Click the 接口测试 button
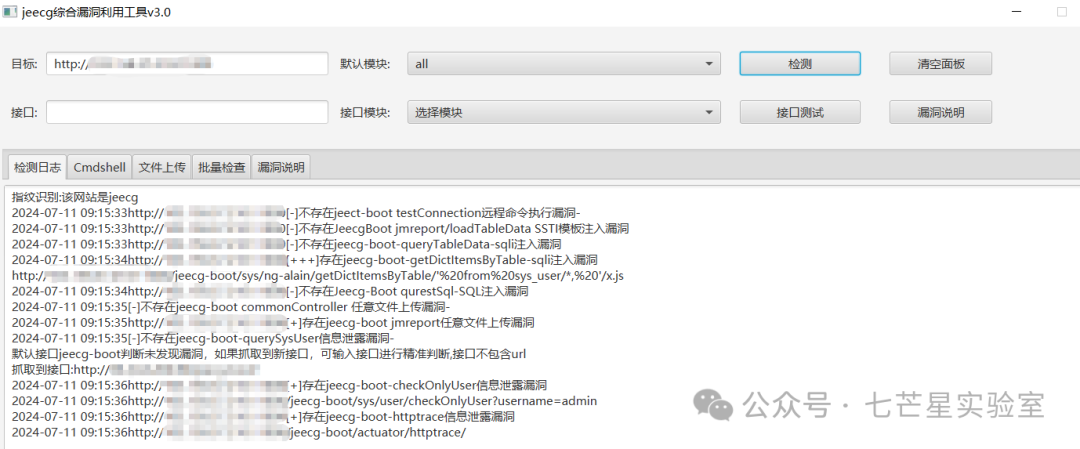The width and height of the screenshot is (1080, 449). (800, 112)
